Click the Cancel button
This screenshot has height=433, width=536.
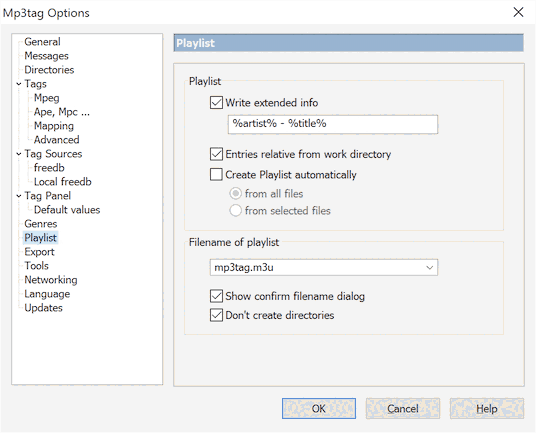(x=403, y=408)
